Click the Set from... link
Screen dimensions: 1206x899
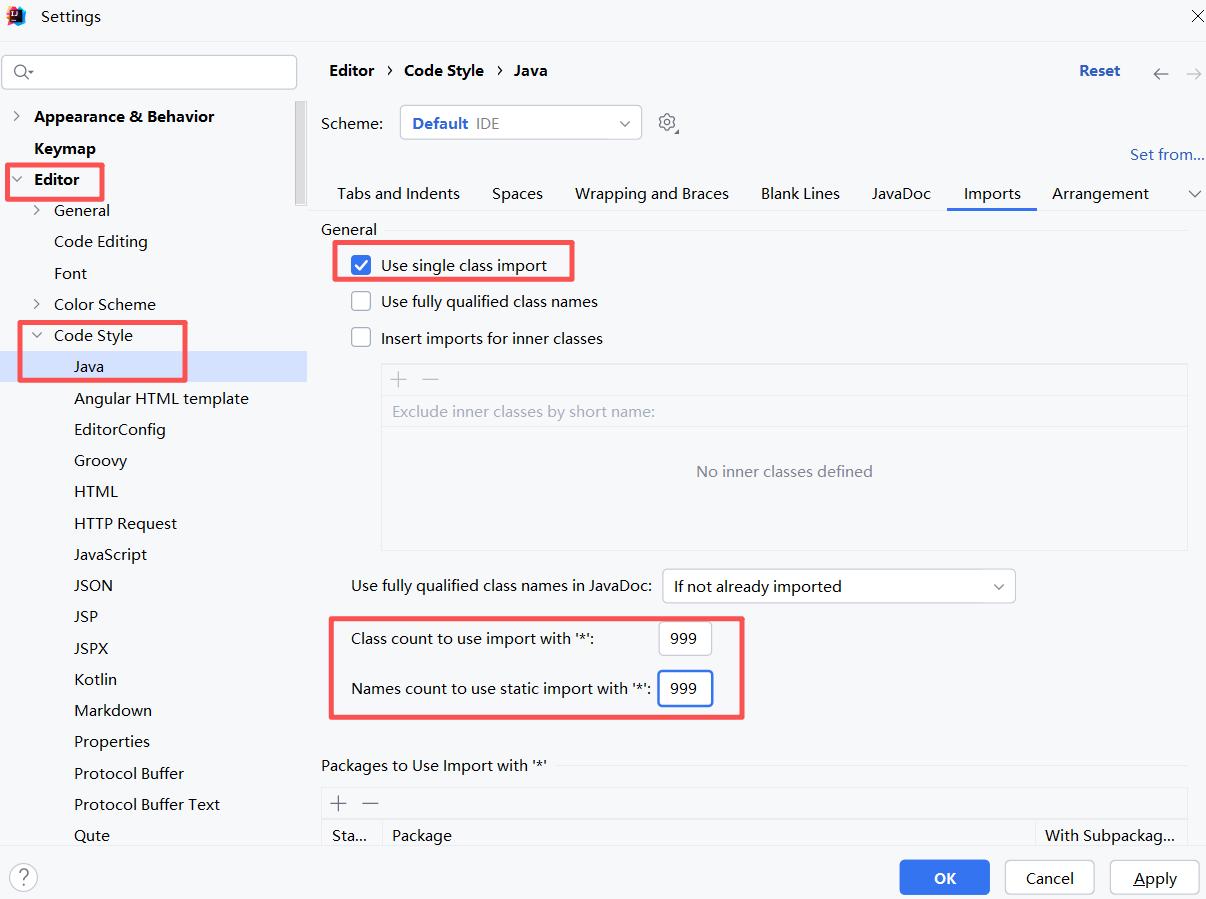point(1167,154)
